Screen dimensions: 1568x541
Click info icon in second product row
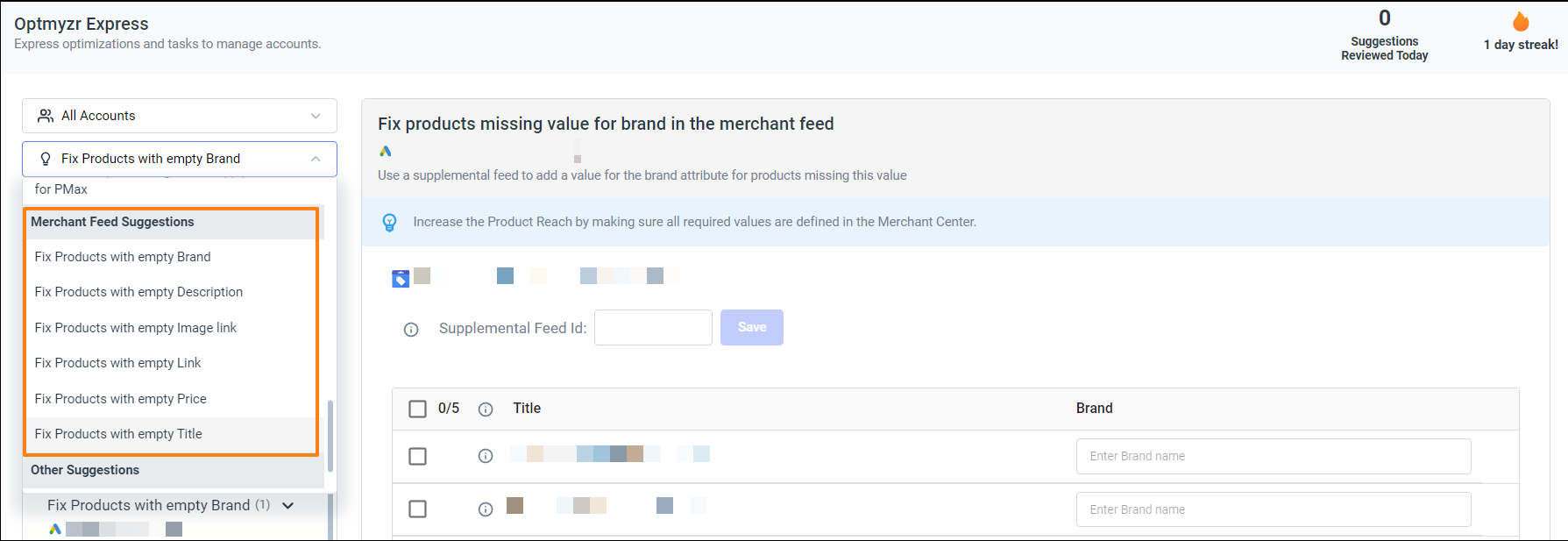[486, 509]
